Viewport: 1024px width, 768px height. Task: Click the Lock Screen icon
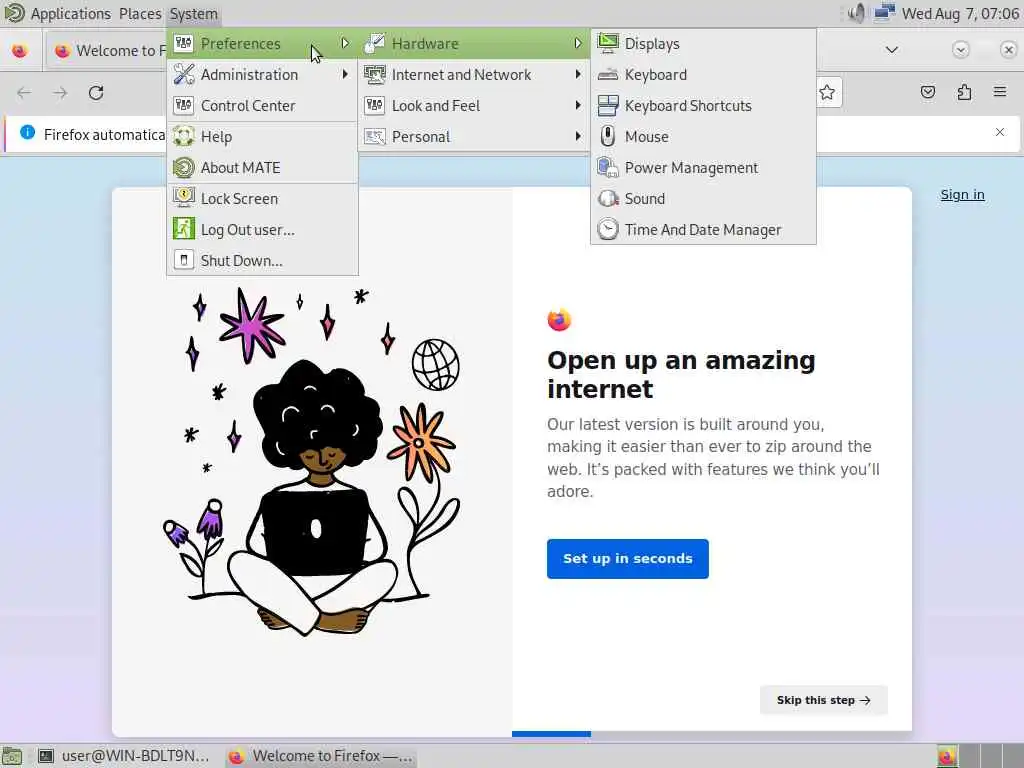pos(184,198)
